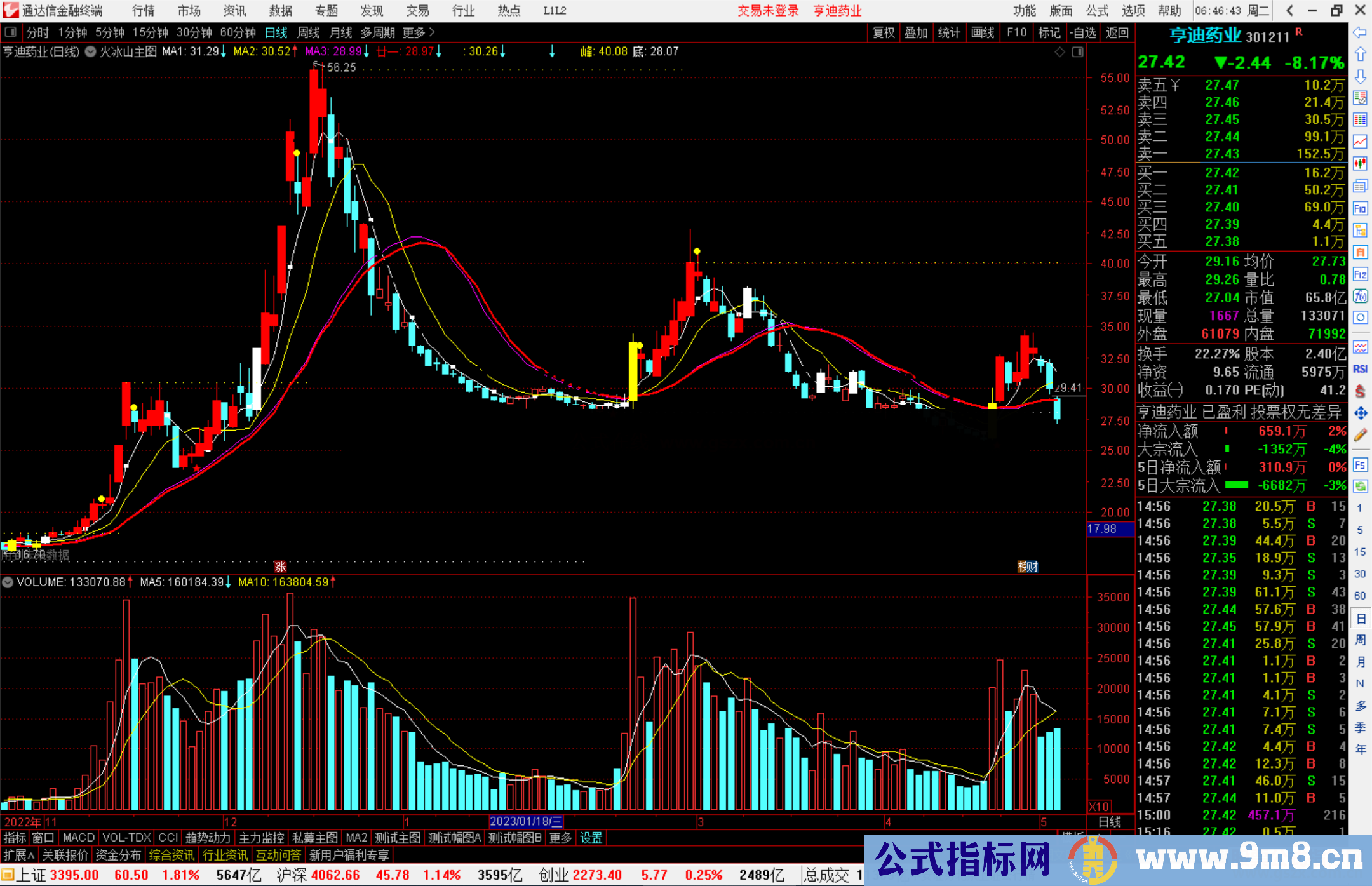Viewport: 1372px width, 886px height.
Task: Click the F10 sidebar icon
Action: (1360, 208)
